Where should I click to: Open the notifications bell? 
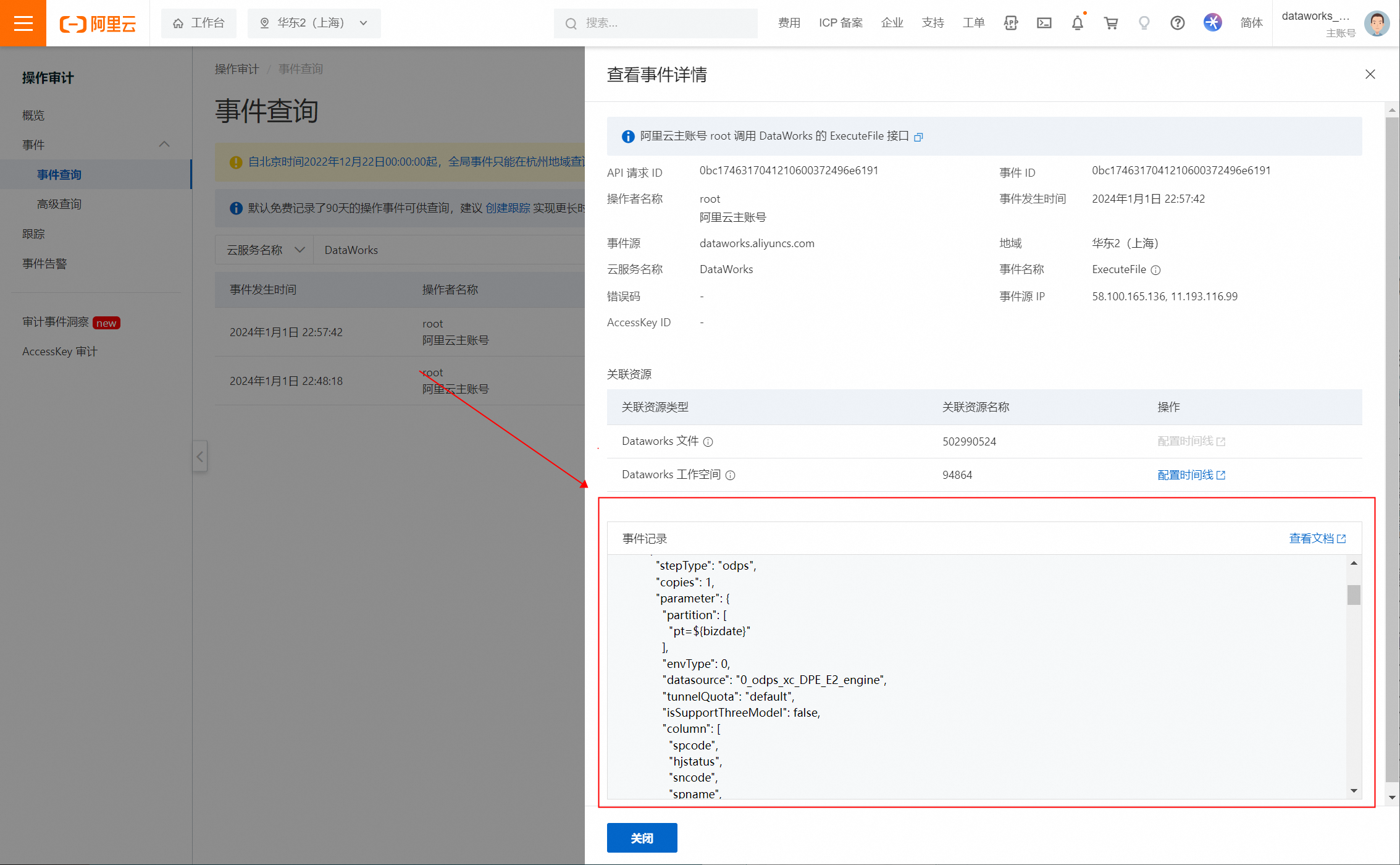click(1077, 23)
